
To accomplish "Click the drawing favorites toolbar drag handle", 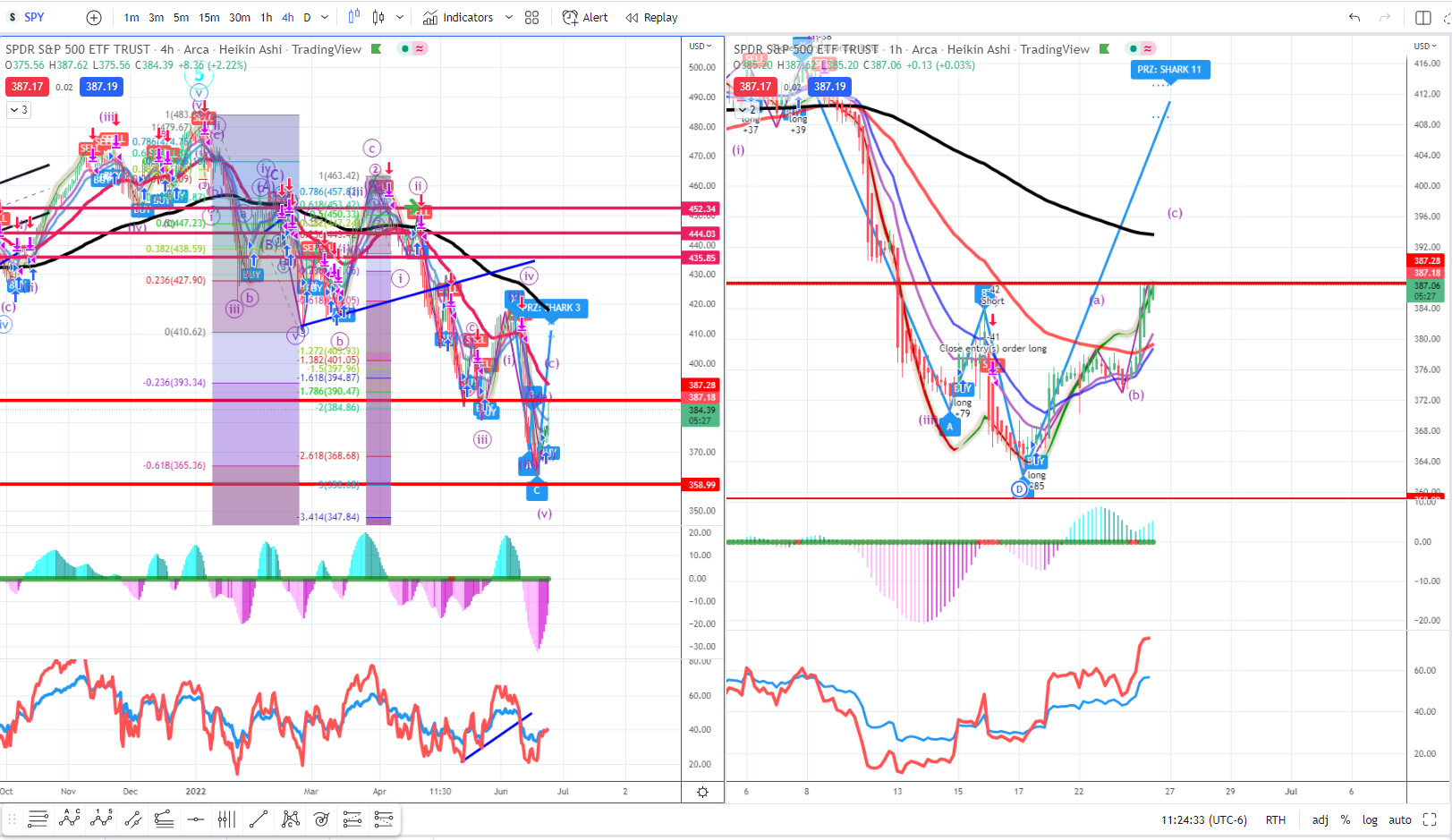I will pos(12,819).
